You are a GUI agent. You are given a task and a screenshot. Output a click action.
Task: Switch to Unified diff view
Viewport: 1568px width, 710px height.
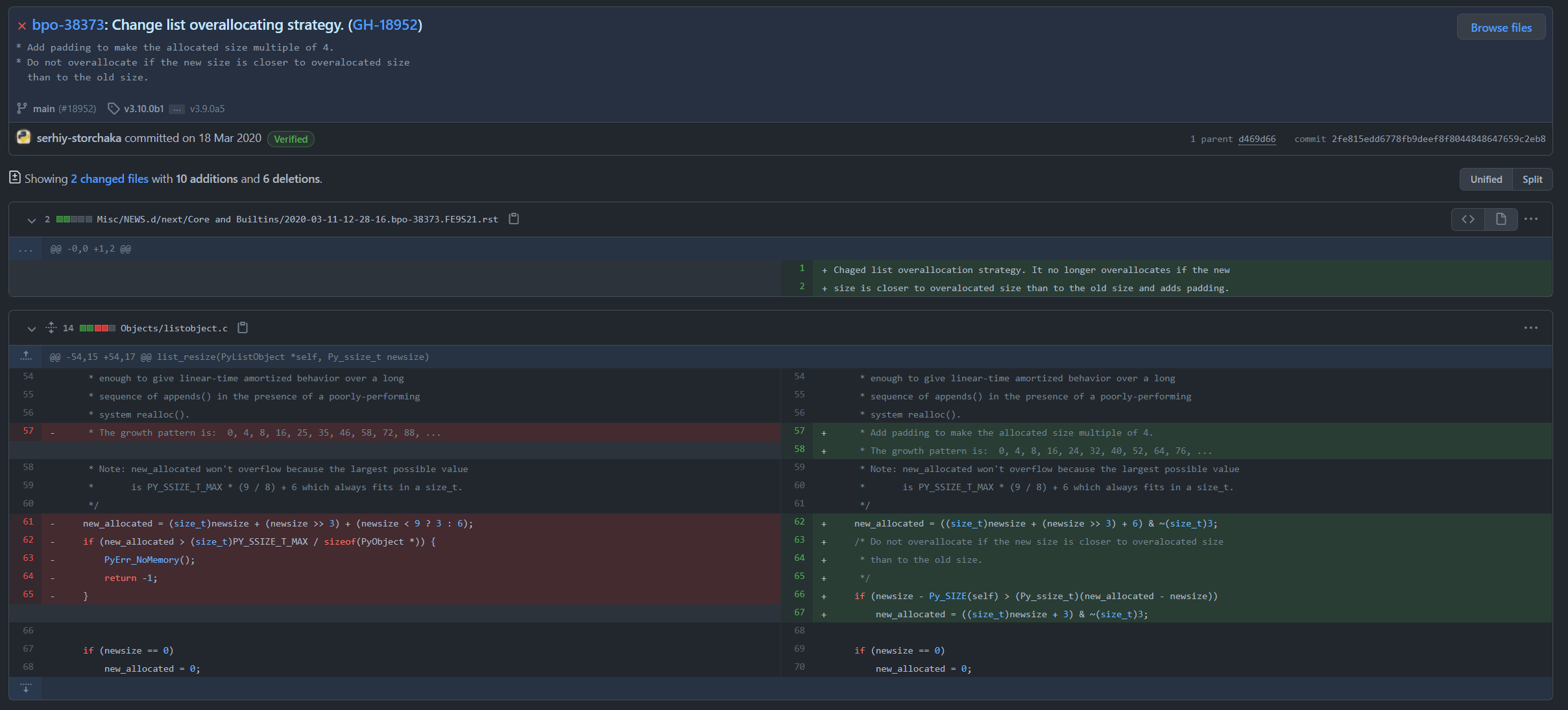(1486, 180)
